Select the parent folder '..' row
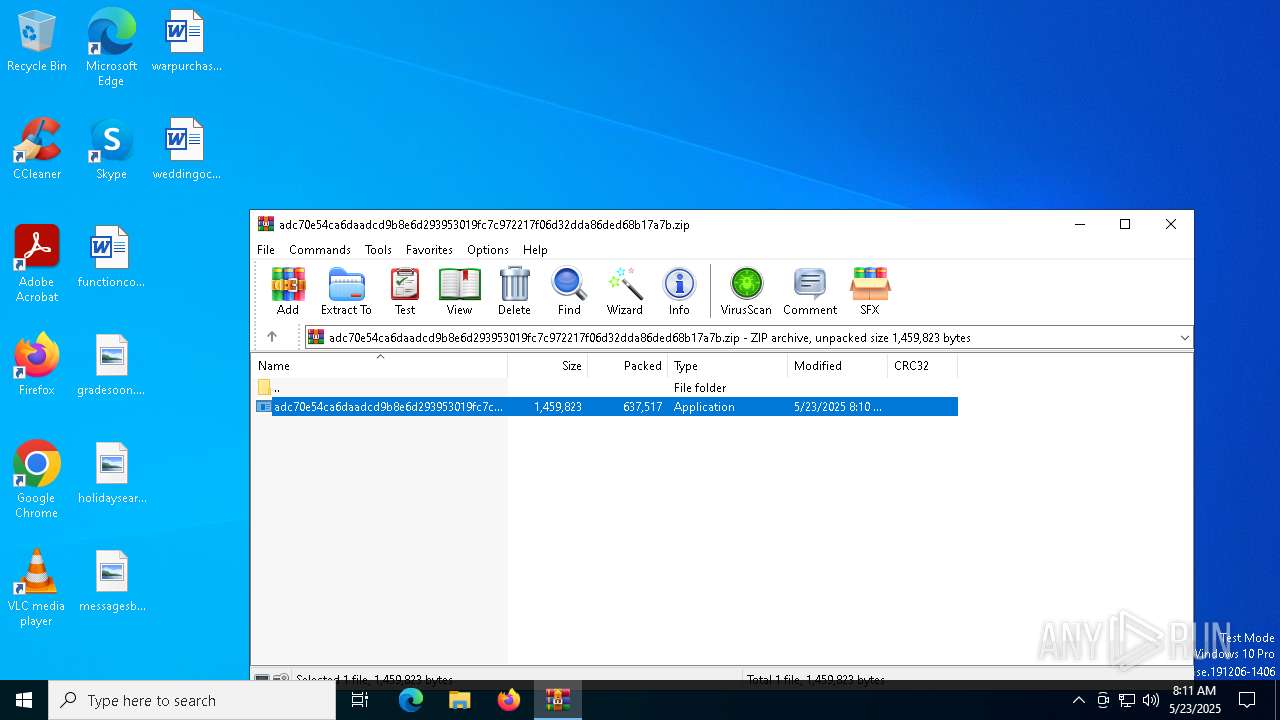 605,387
